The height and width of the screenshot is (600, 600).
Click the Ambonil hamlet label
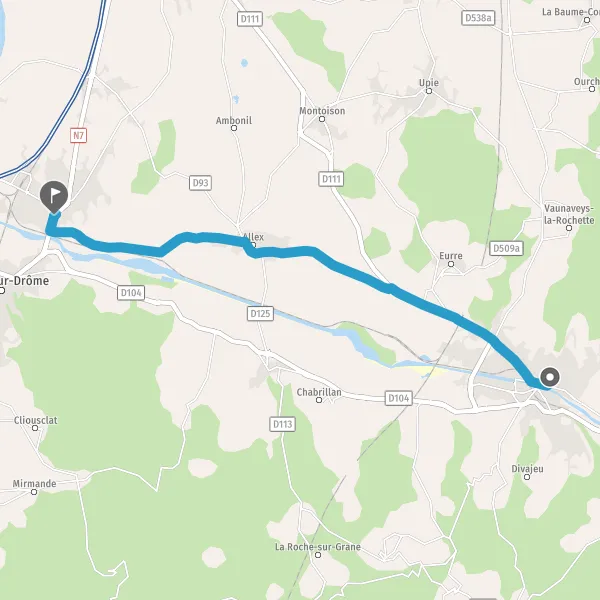point(234,121)
